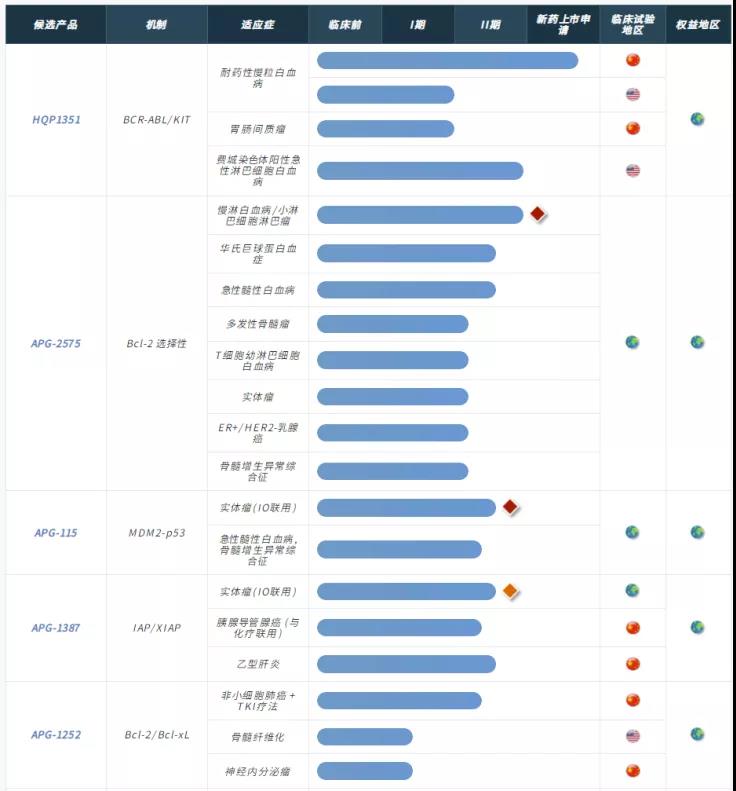This screenshot has height=791, width=736.
Task: Click the 耐药性慢粒白血病 indication text
Action: (x=258, y=78)
